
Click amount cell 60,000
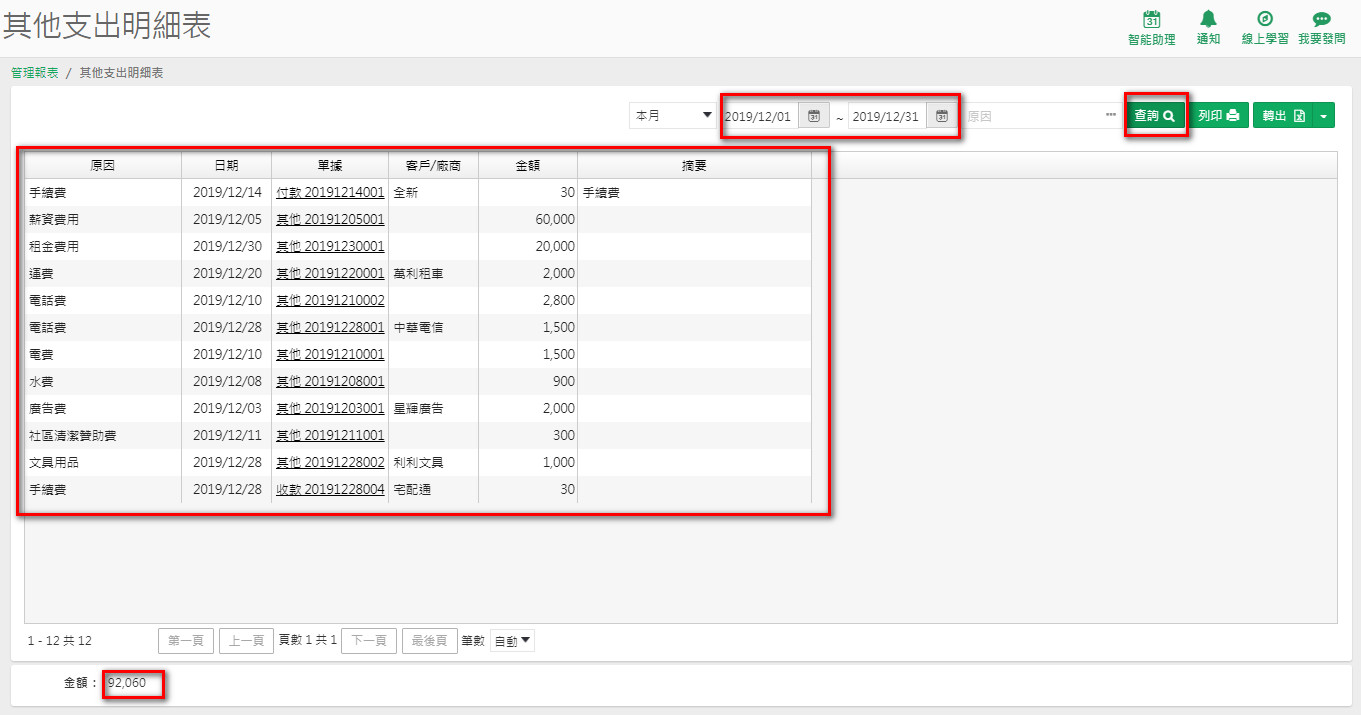(x=528, y=220)
